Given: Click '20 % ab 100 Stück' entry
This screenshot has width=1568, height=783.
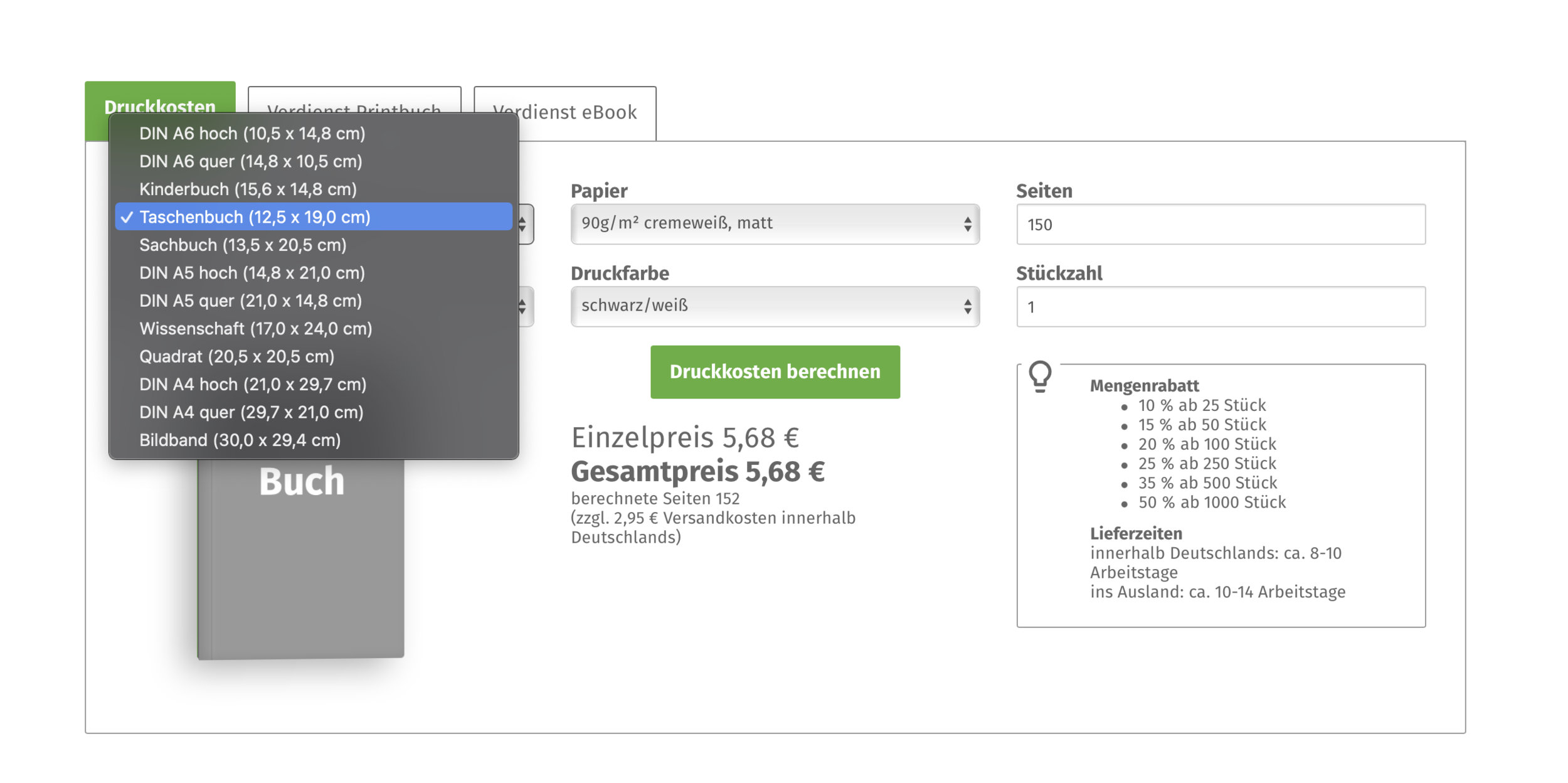Looking at the screenshot, I should pyautogui.click(x=1207, y=444).
